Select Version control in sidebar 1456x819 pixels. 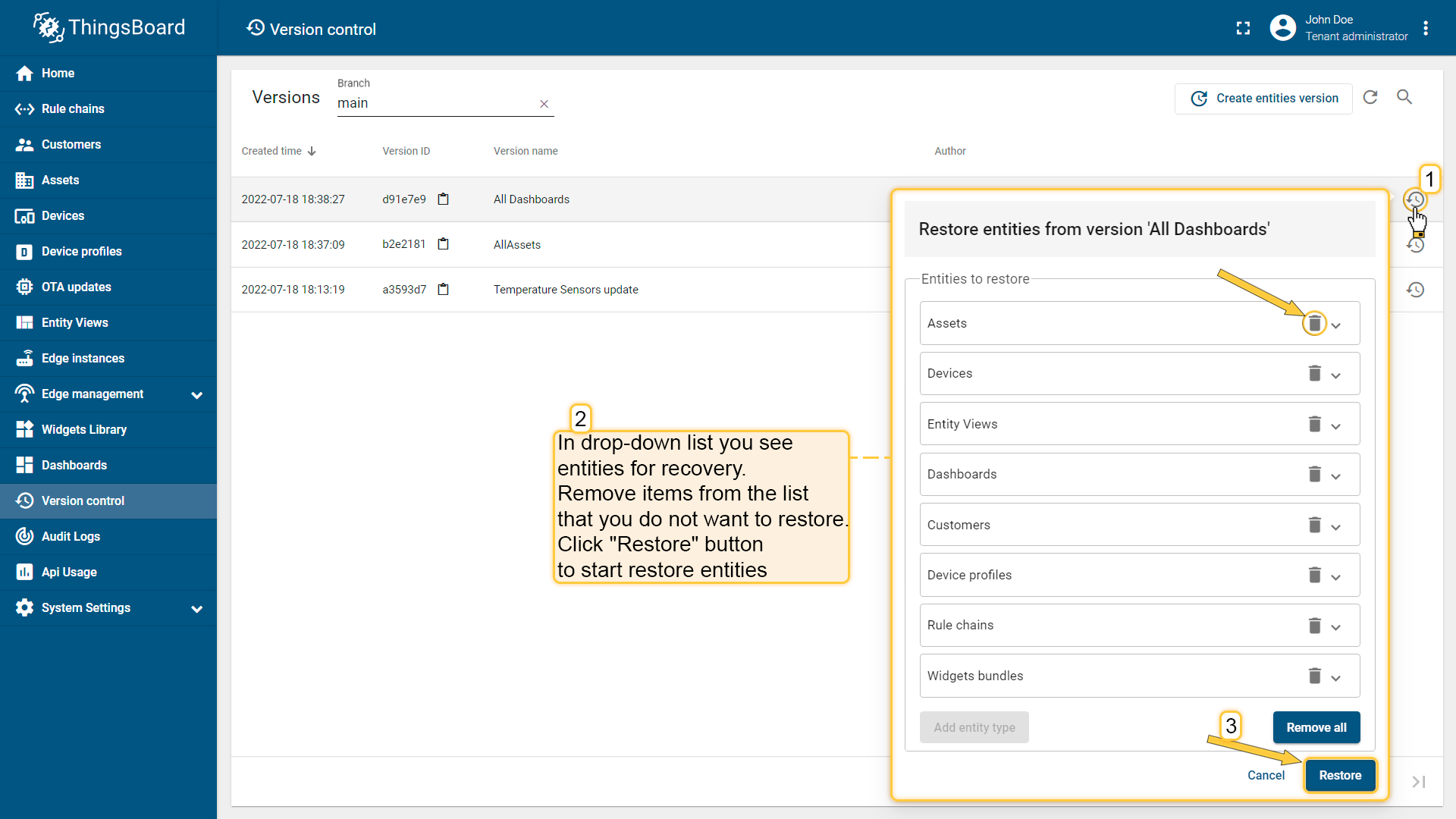tap(108, 500)
